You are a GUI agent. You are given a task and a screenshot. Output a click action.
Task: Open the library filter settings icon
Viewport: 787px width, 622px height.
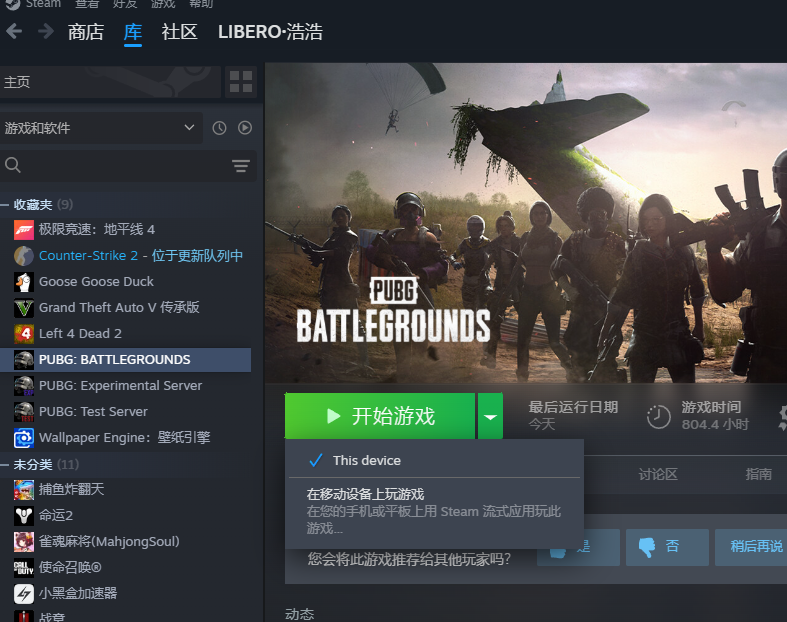tap(241, 166)
